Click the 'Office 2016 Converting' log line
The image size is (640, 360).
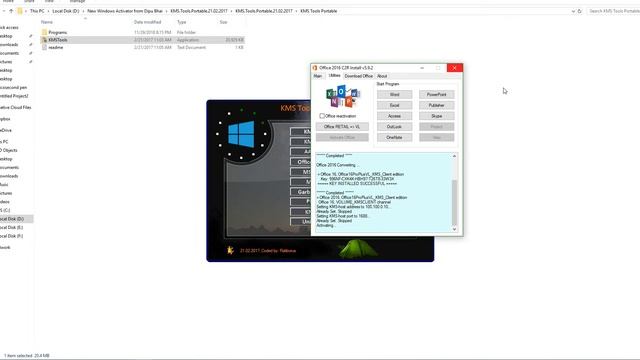pos(338,165)
